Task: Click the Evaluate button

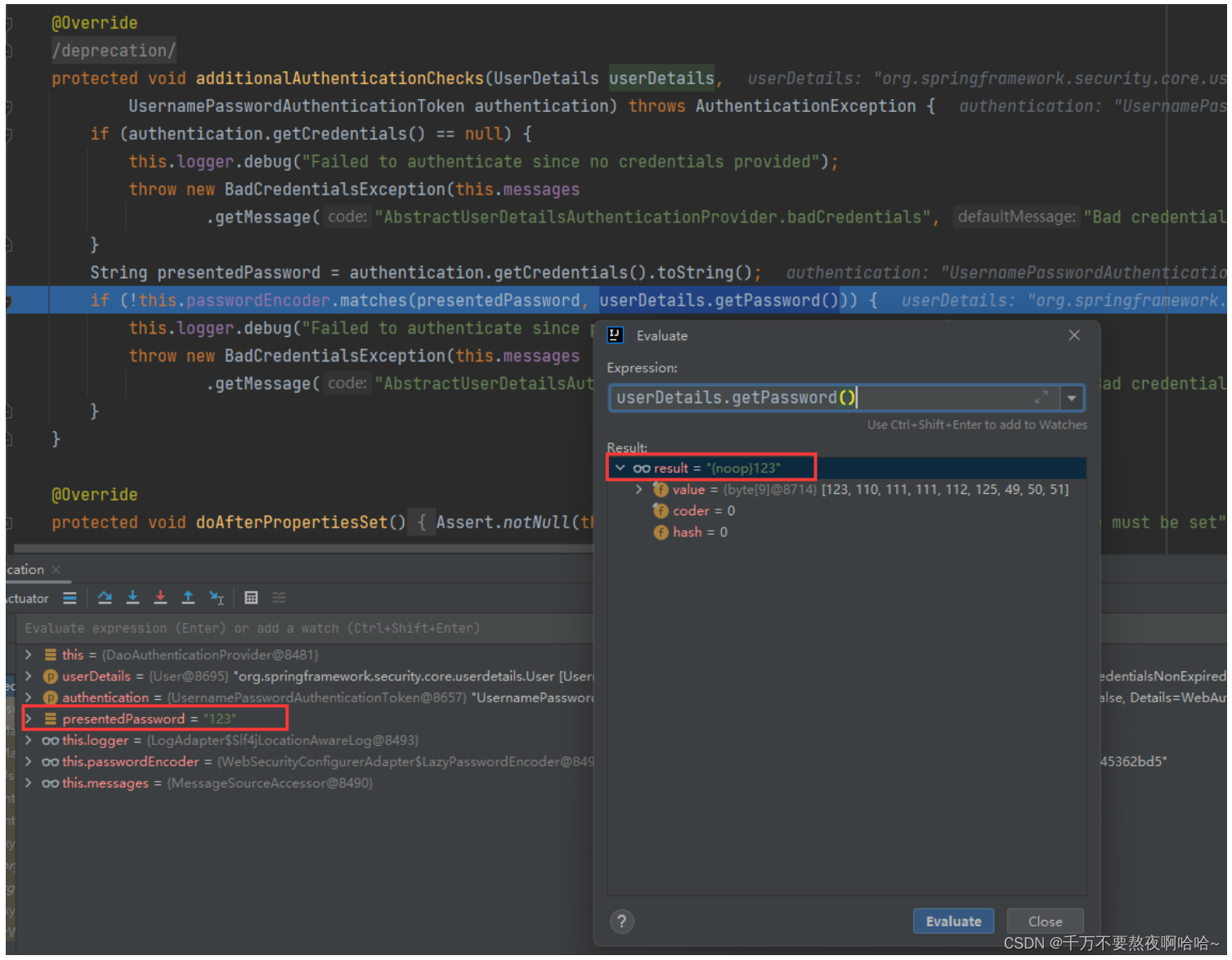Action: [x=953, y=922]
